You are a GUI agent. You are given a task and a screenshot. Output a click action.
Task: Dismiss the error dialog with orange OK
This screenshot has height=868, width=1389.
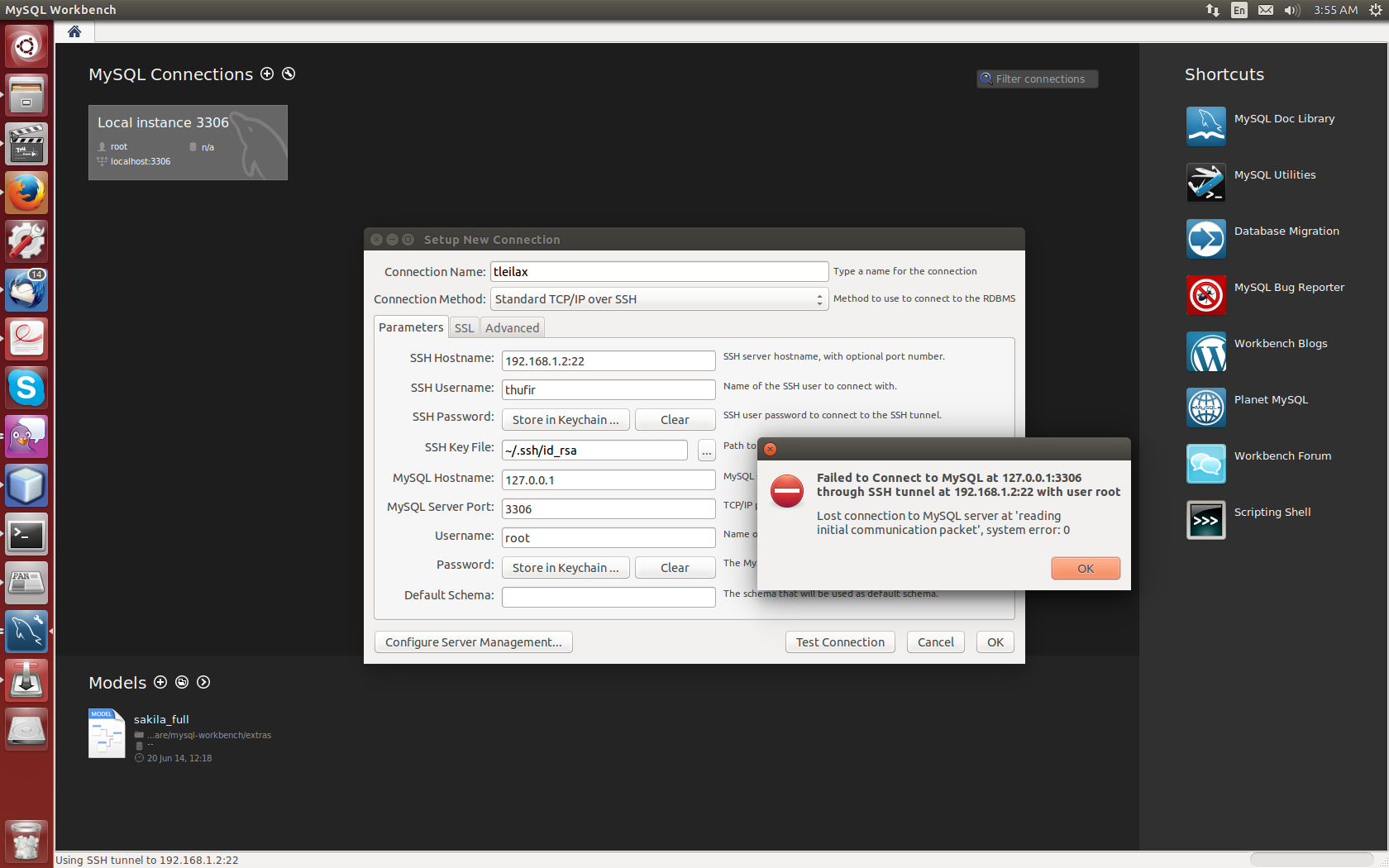pyautogui.click(x=1086, y=569)
